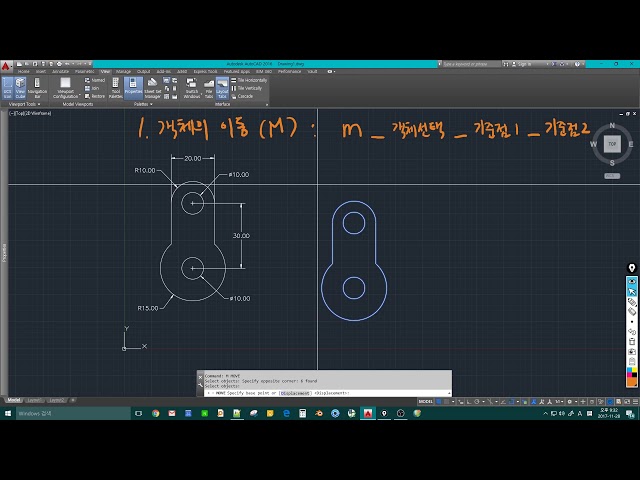Toggle ortho mode in the status bar
This screenshot has width=640, height=480.
[x=469, y=402]
